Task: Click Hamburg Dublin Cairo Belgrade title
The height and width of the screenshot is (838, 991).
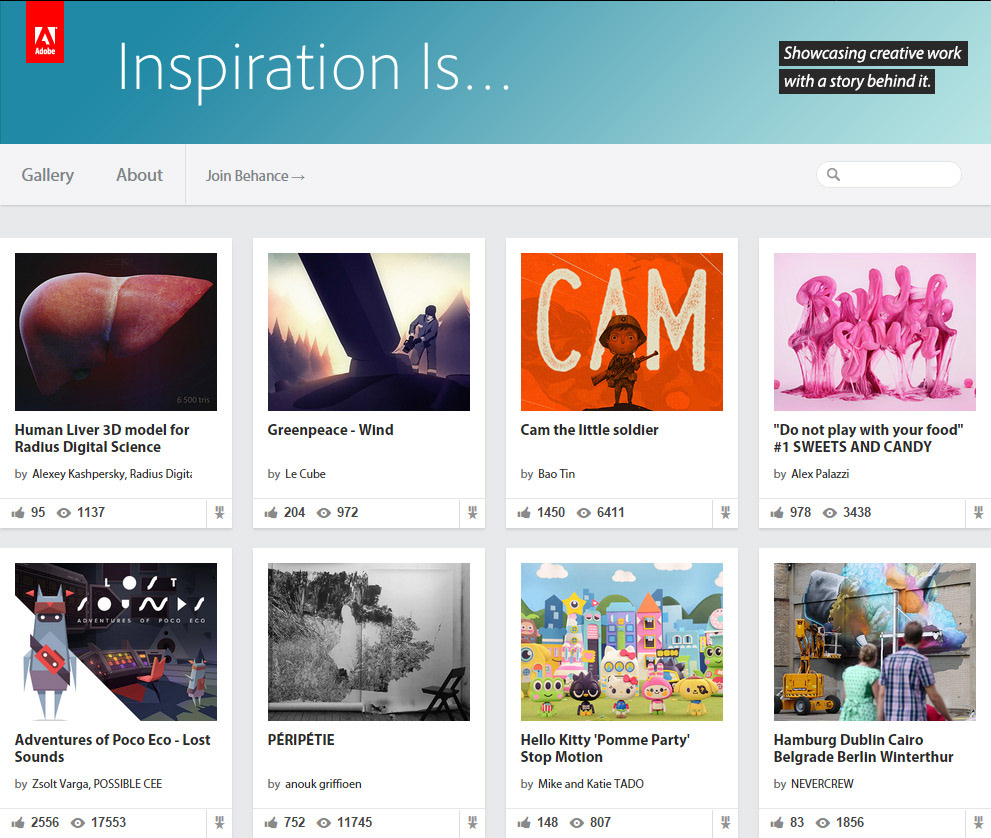Action: [863, 748]
